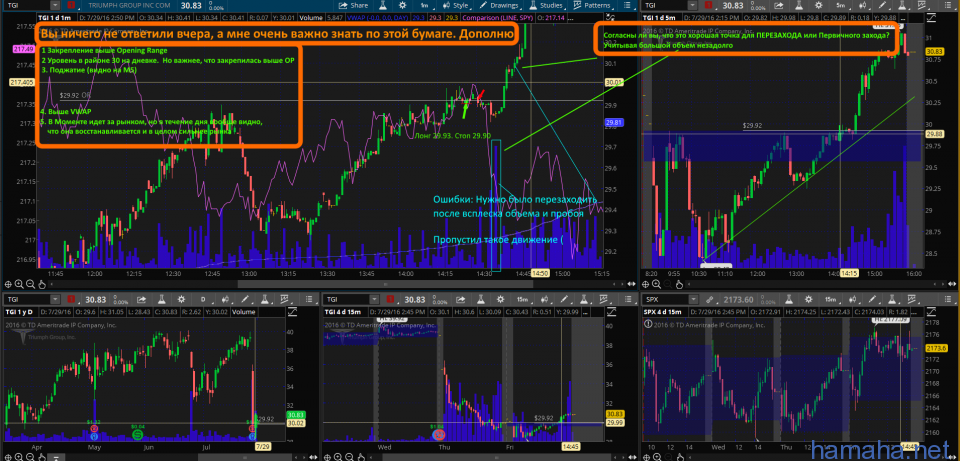
Task: Open flask icon in TGI 1m chart toolbar
Action: [383, 6]
